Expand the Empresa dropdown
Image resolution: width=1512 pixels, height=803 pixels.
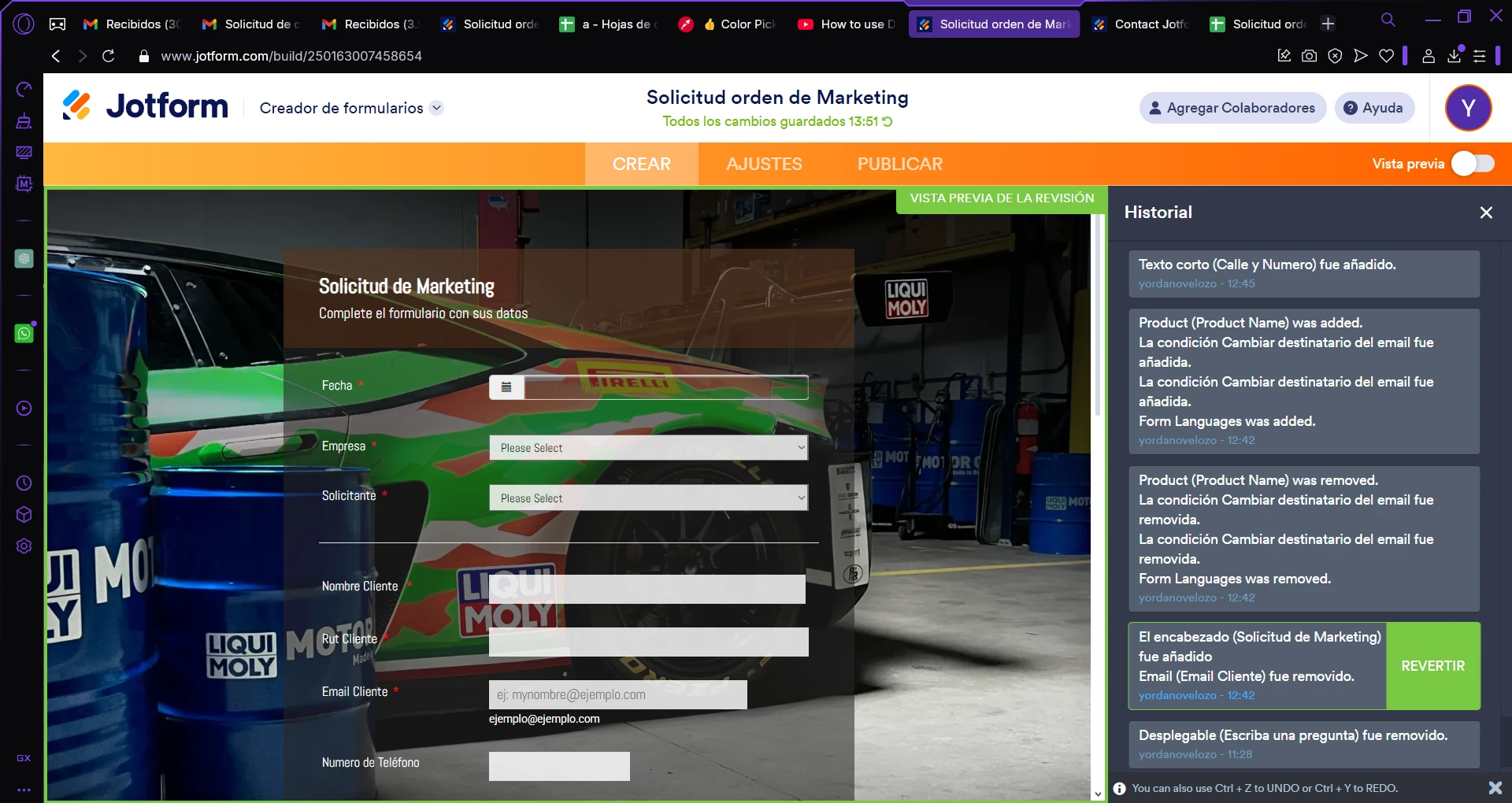click(x=648, y=448)
